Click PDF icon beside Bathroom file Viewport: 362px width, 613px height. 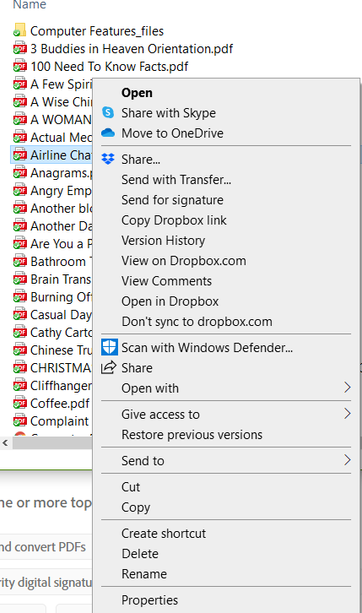[x=20, y=261]
